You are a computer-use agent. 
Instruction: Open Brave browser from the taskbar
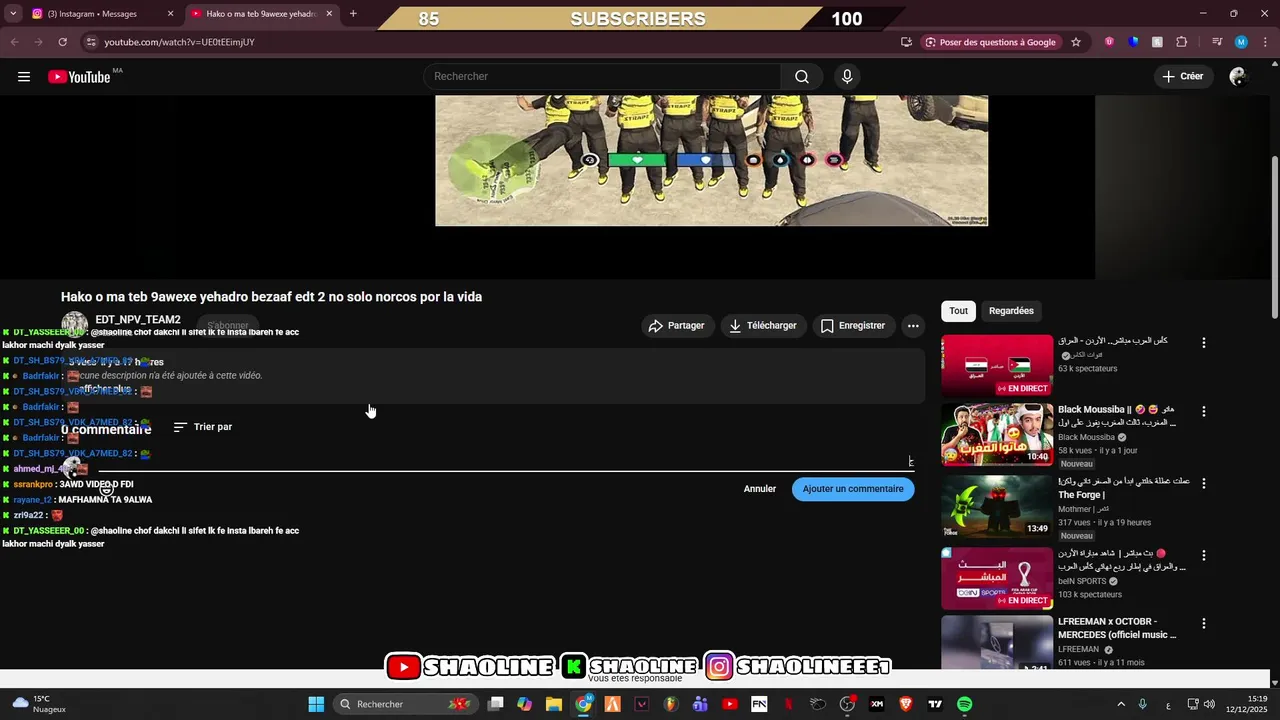(x=906, y=704)
